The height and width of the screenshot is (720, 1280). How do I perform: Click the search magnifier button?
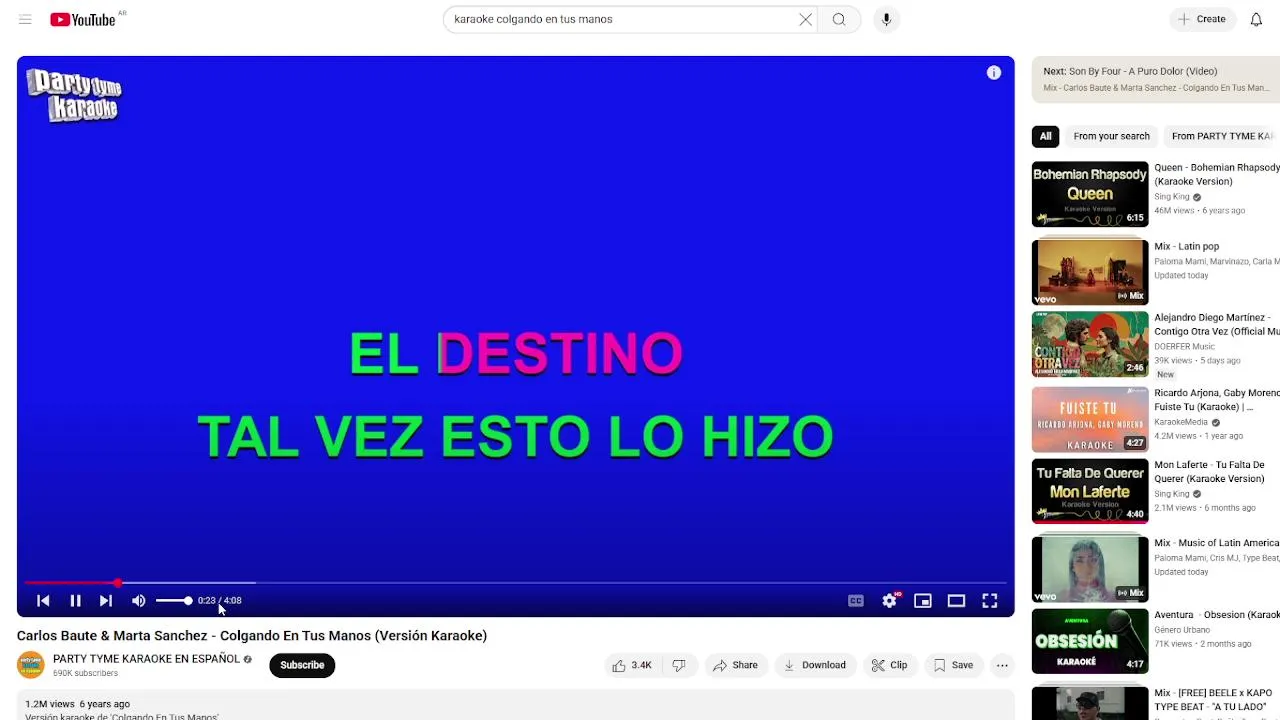click(839, 19)
